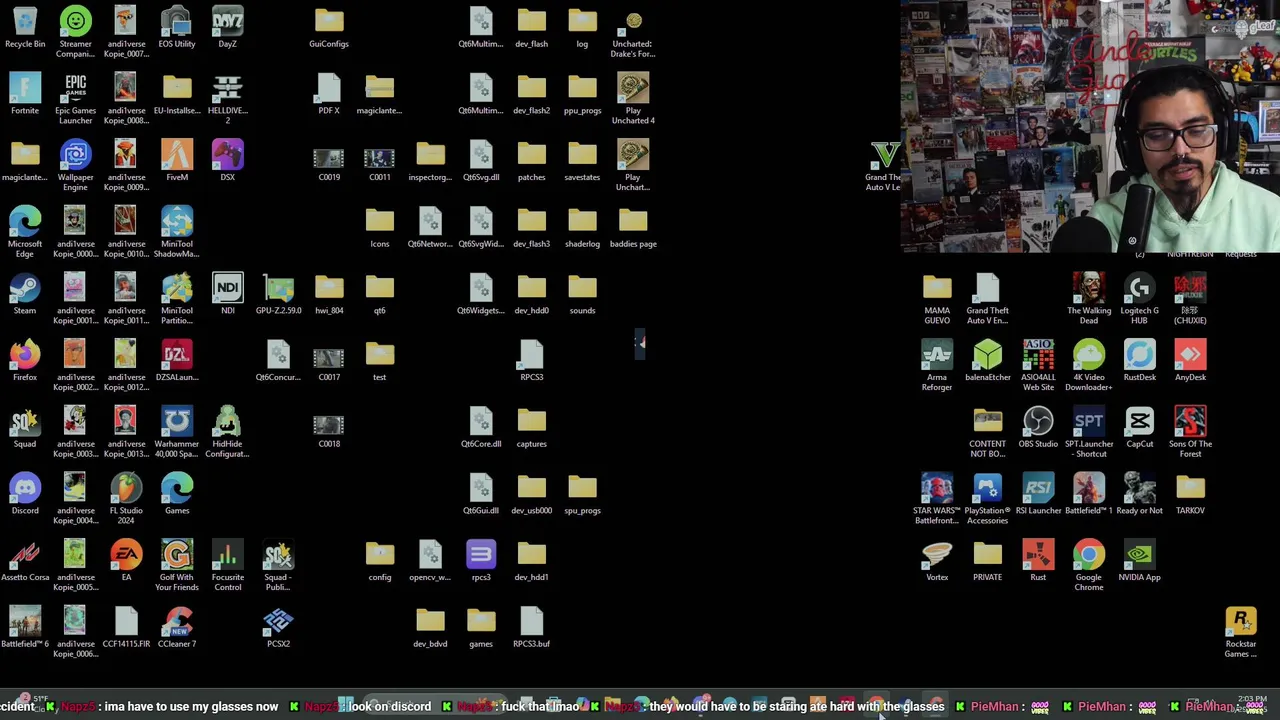Viewport: 1280px width, 720px height.
Task: Select the GPU-Z 2.59.0 icon
Action: tap(278, 295)
